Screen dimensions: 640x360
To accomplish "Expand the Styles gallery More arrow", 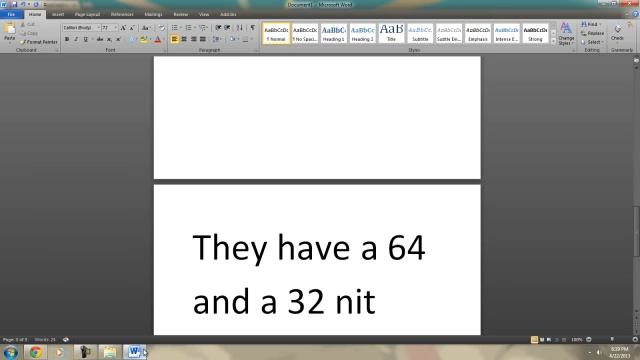I will (x=553, y=41).
